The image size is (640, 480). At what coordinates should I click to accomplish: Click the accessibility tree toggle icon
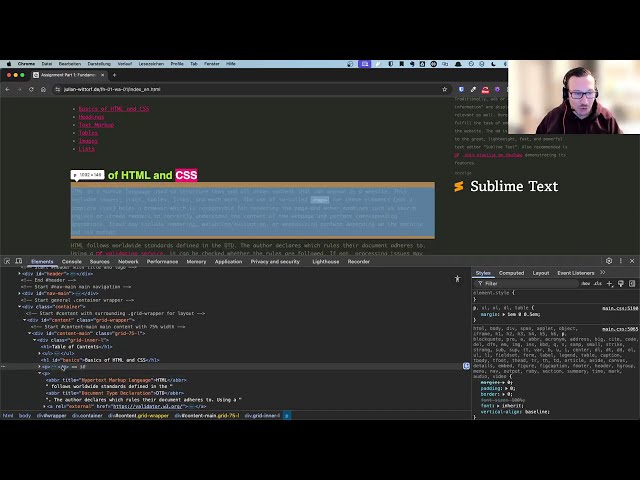pos(458,279)
